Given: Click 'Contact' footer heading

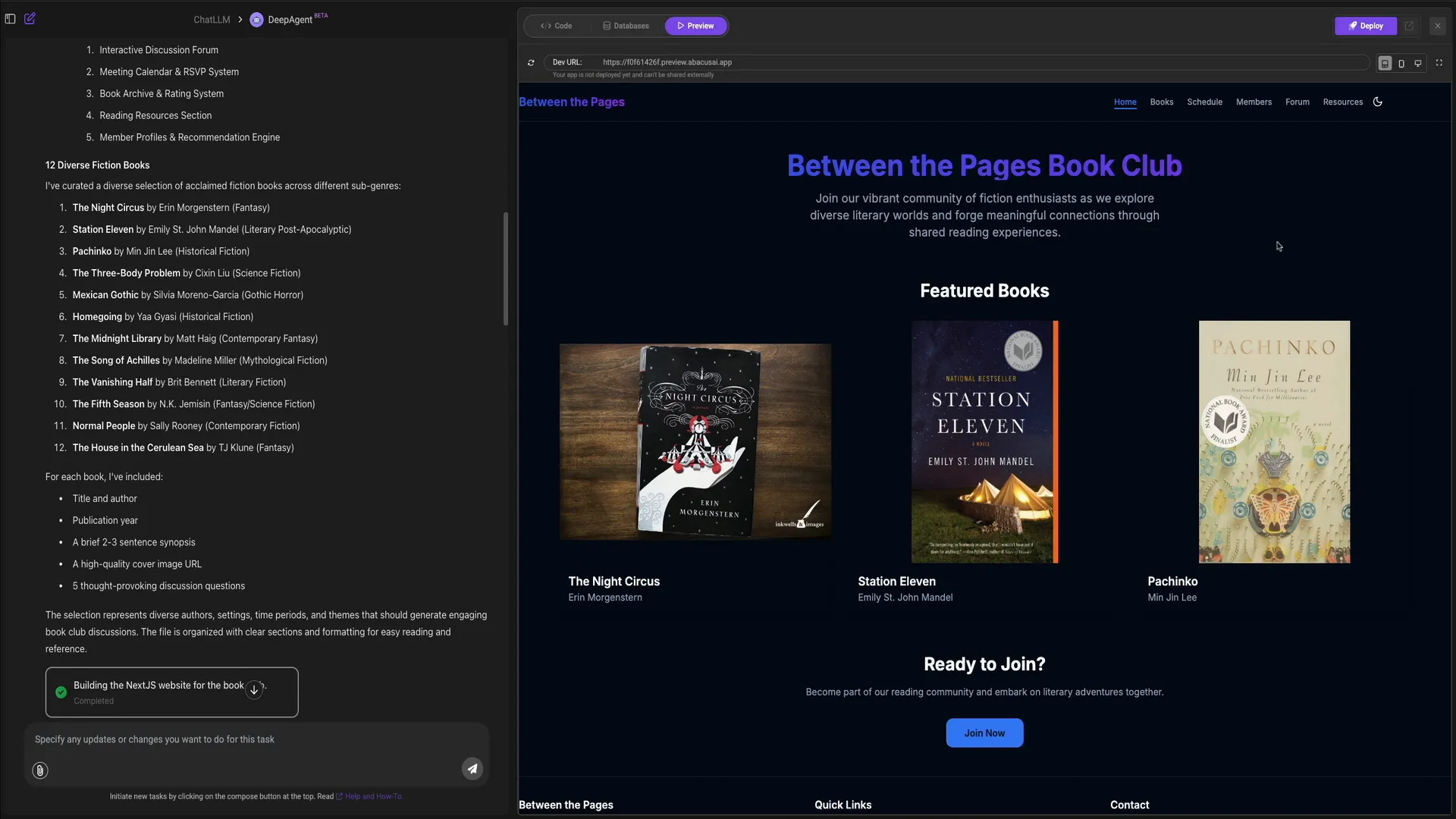Looking at the screenshot, I should pyautogui.click(x=1129, y=805).
